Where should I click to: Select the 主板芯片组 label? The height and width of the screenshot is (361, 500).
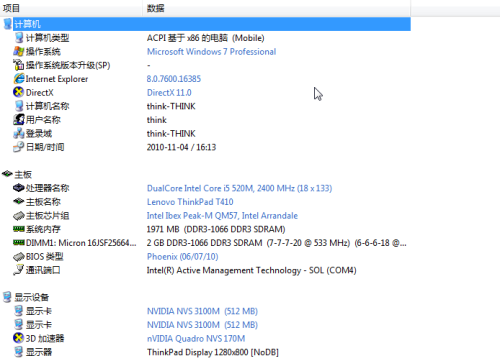tap(48, 216)
